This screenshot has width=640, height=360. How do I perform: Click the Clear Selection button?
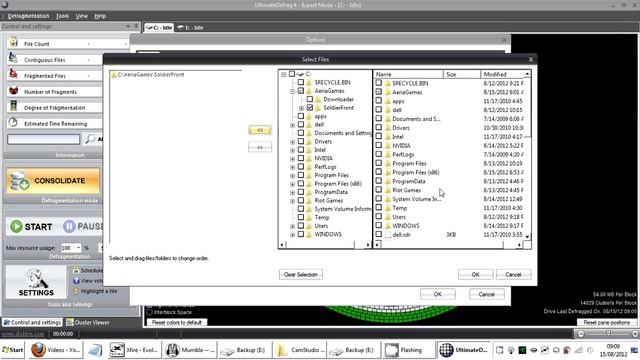tap(301, 274)
